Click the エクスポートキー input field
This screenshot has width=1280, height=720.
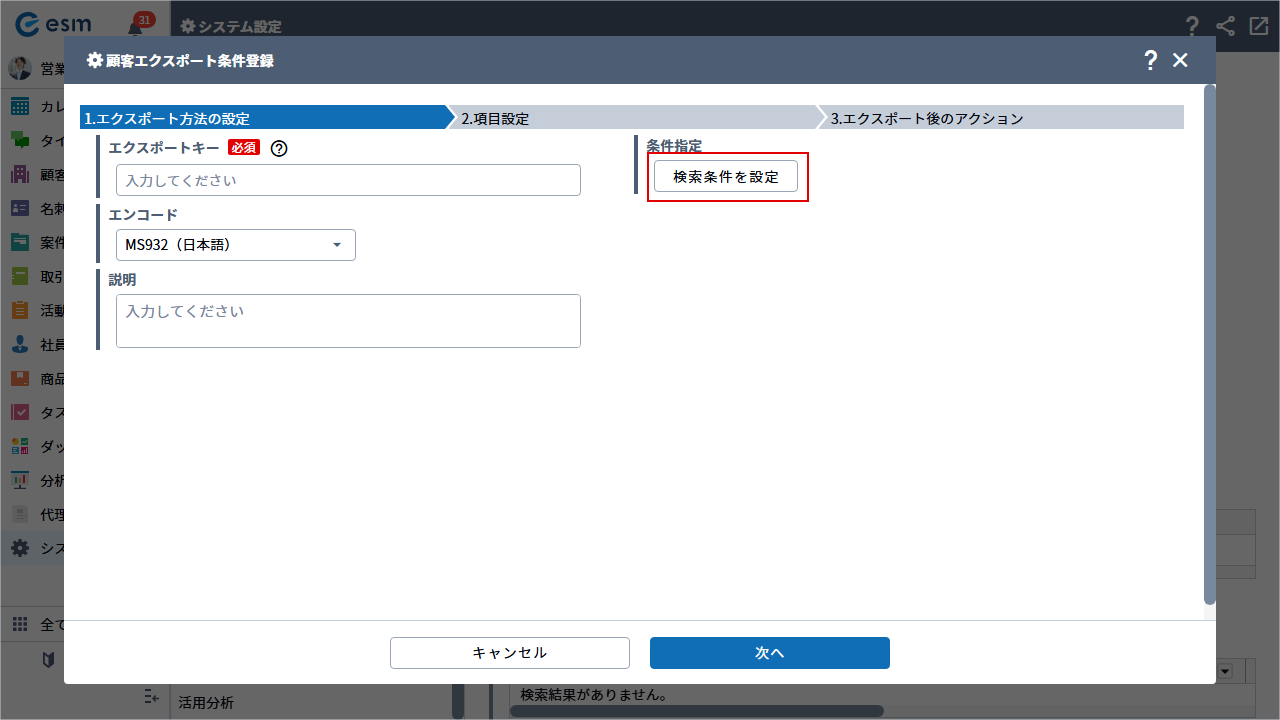[x=348, y=180]
